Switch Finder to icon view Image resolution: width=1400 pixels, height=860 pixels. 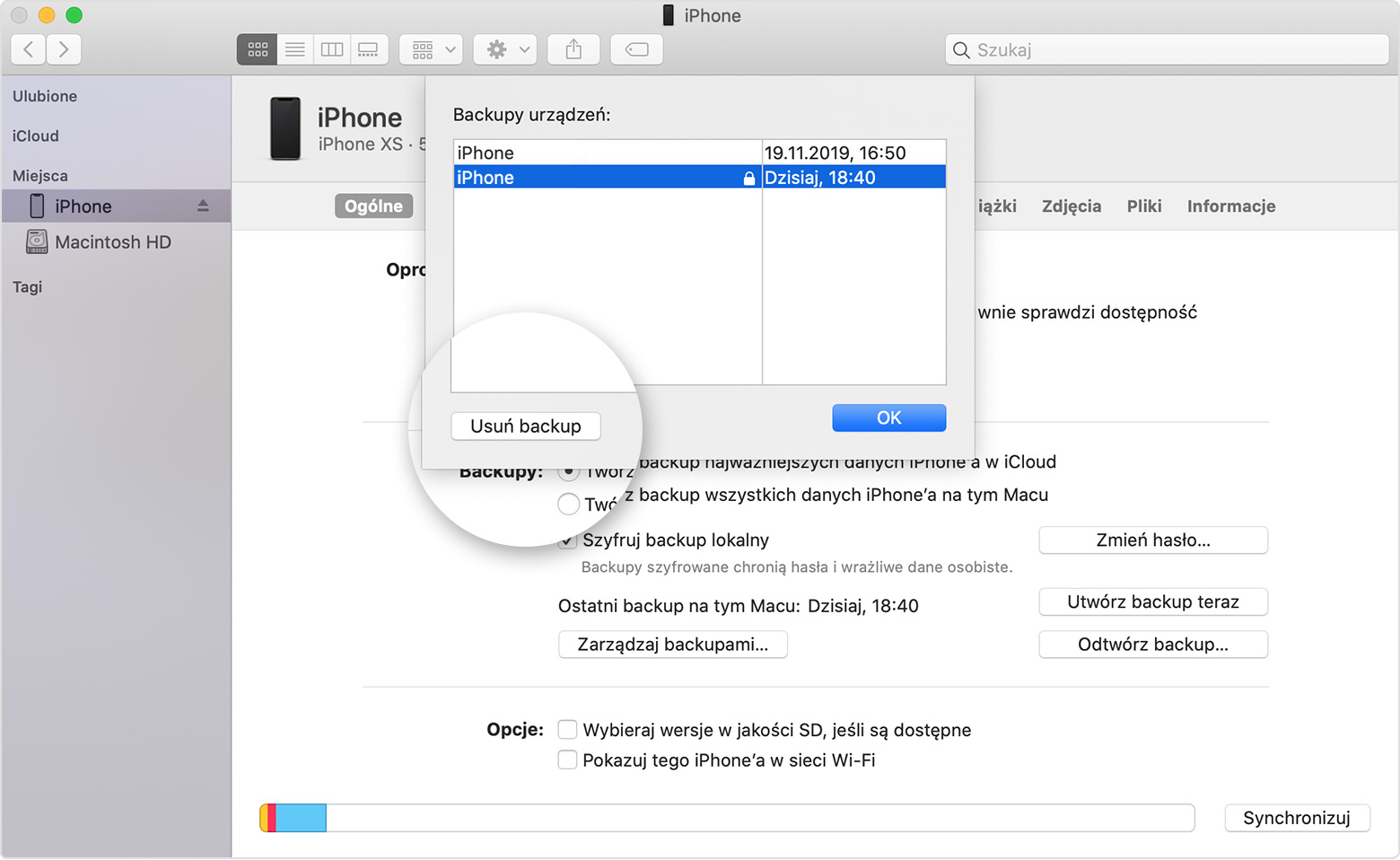point(258,49)
